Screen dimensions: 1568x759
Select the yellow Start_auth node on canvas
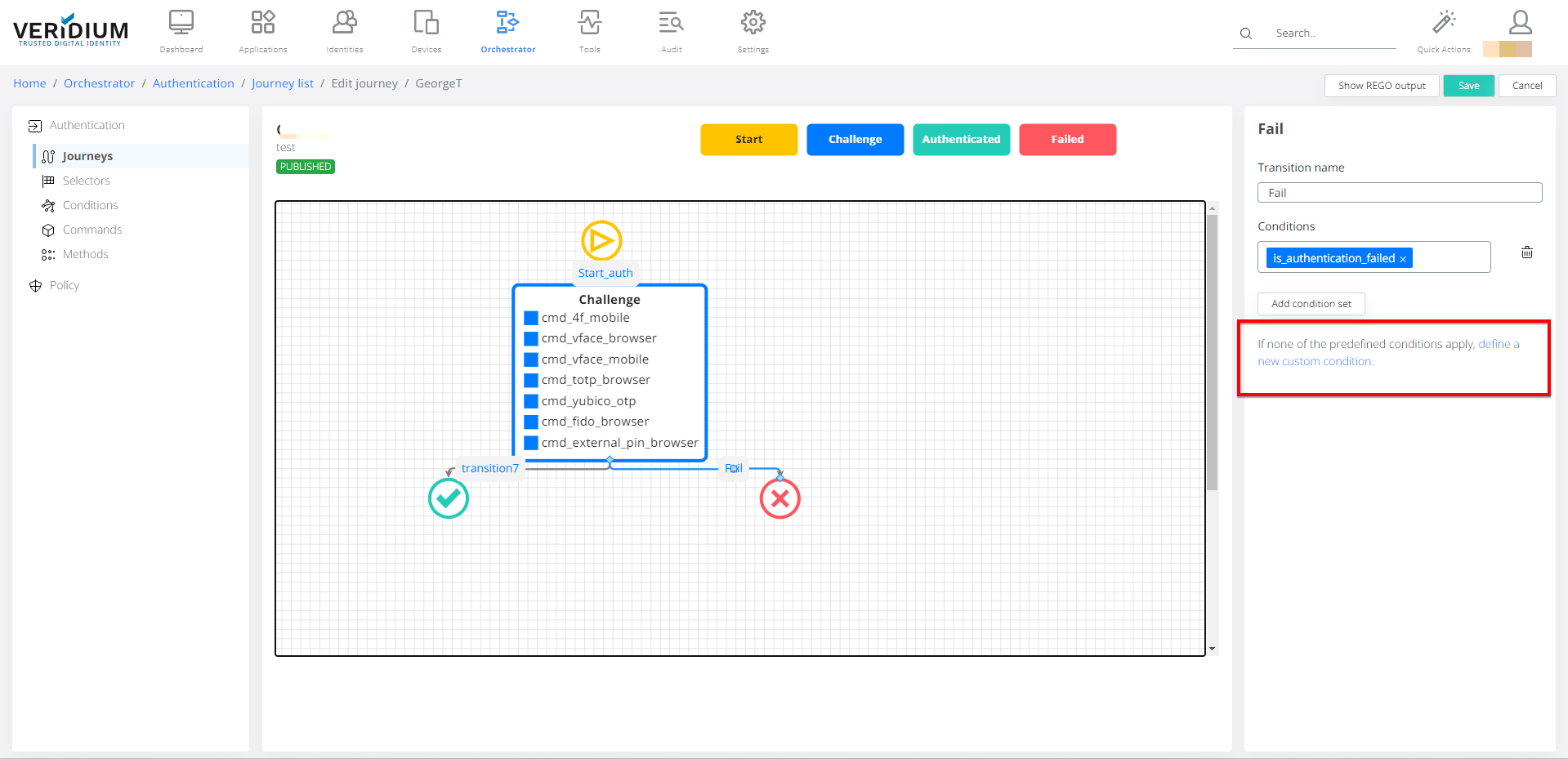(601, 241)
